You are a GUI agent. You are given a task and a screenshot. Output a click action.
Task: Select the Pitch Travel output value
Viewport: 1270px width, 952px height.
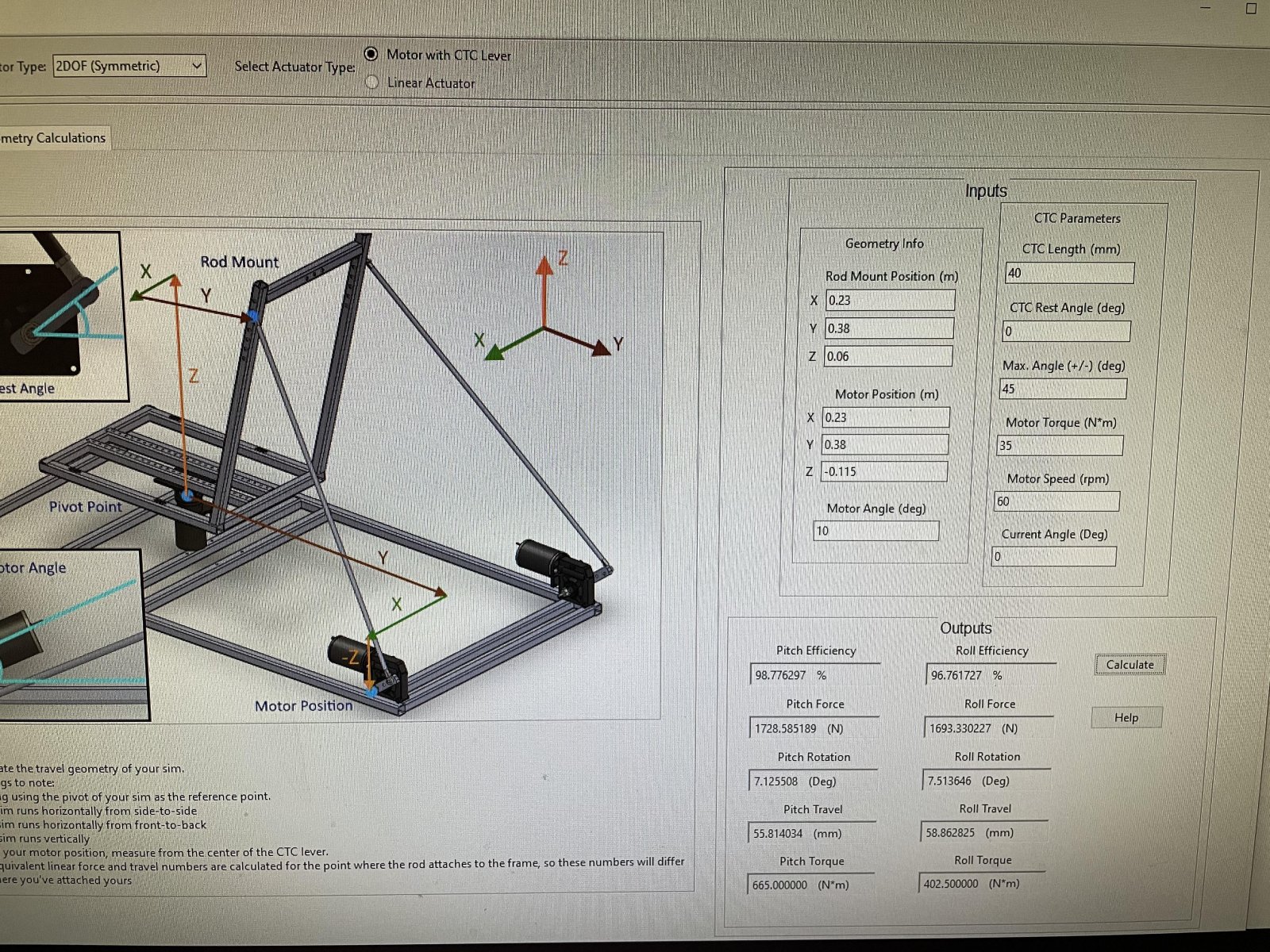(x=811, y=833)
